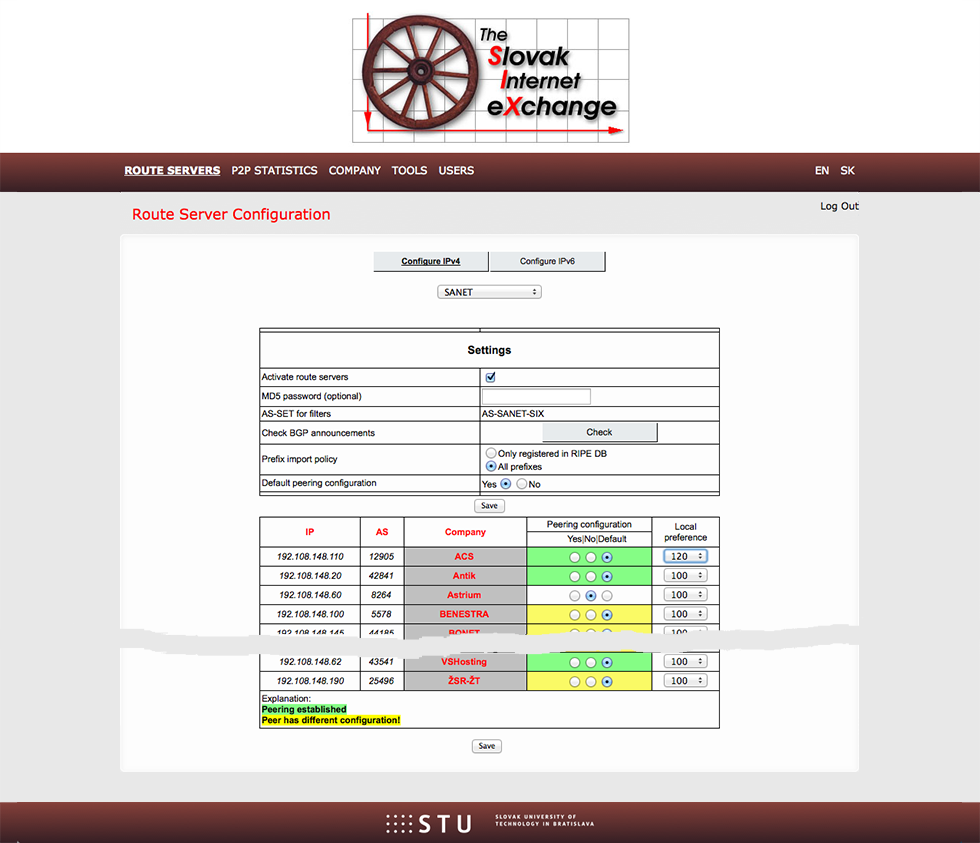Go to P2P STATISTICS in navigation
980x843 pixels.
[x=274, y=171]
